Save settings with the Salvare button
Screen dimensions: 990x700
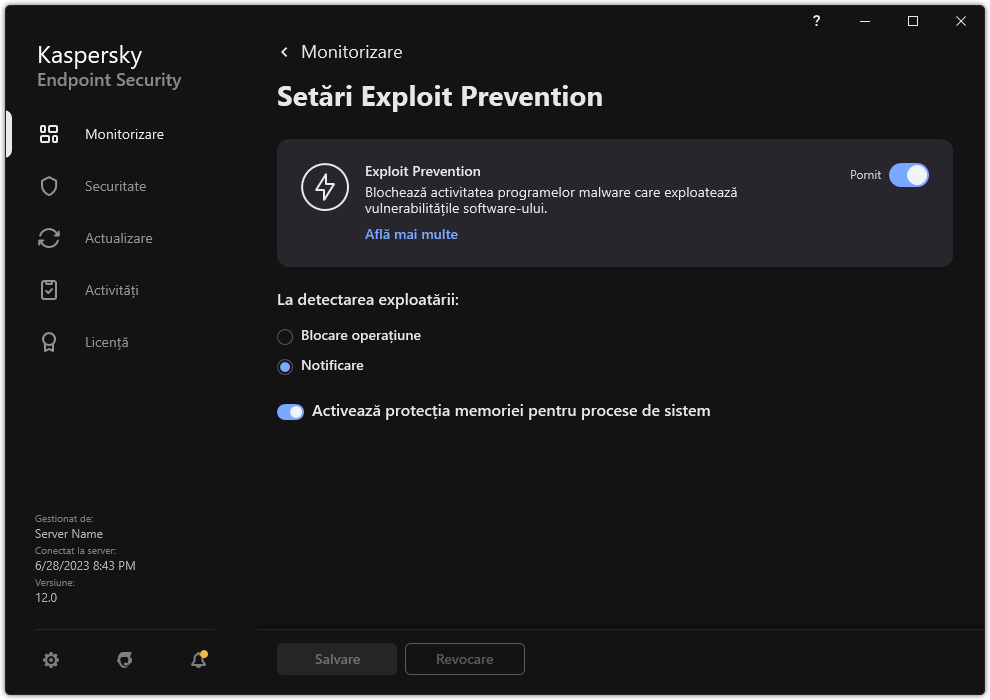click(336, 659)
